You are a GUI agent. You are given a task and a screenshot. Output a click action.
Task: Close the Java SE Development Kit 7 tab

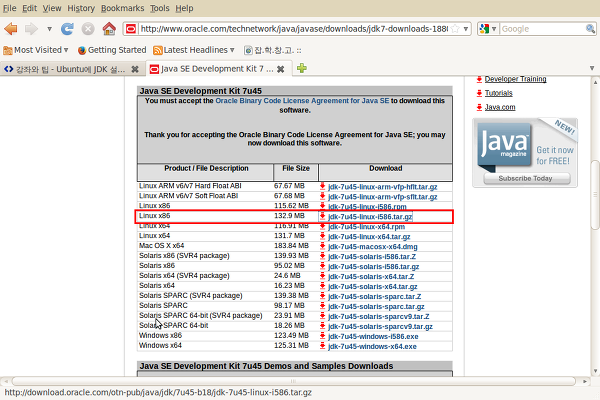tap(280, 69)
